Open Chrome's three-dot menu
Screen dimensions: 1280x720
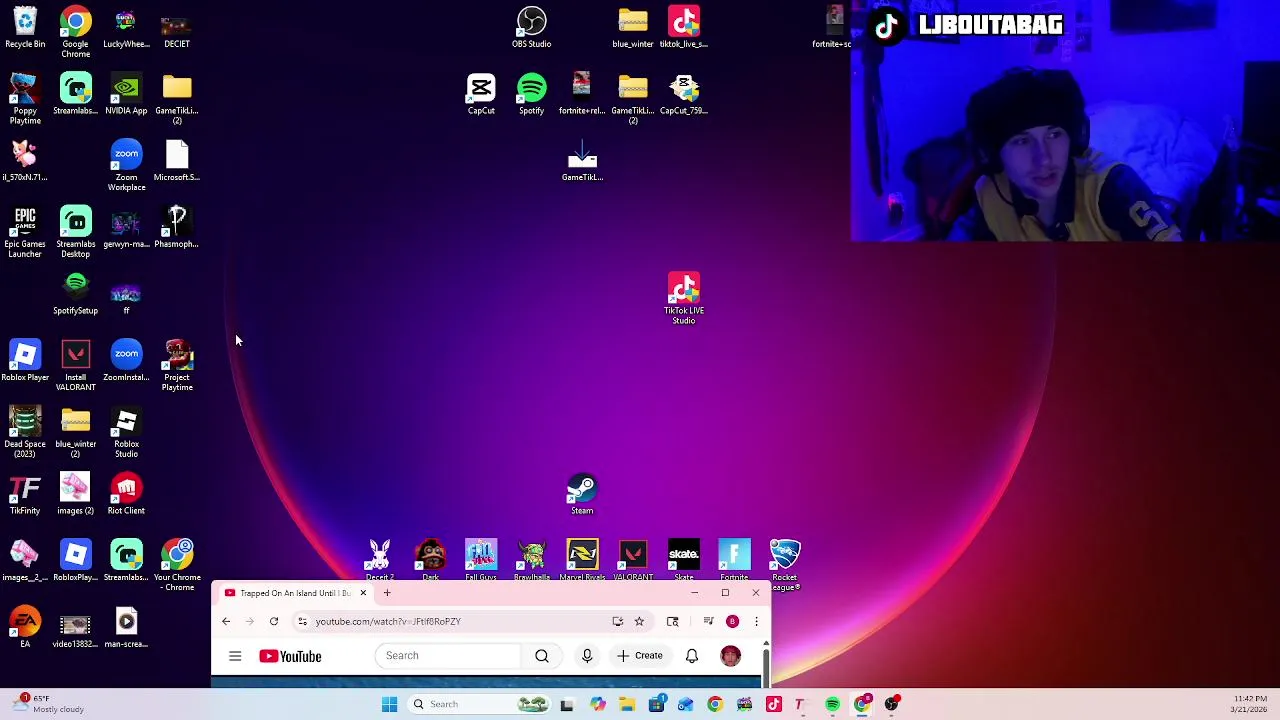(756, 621)
